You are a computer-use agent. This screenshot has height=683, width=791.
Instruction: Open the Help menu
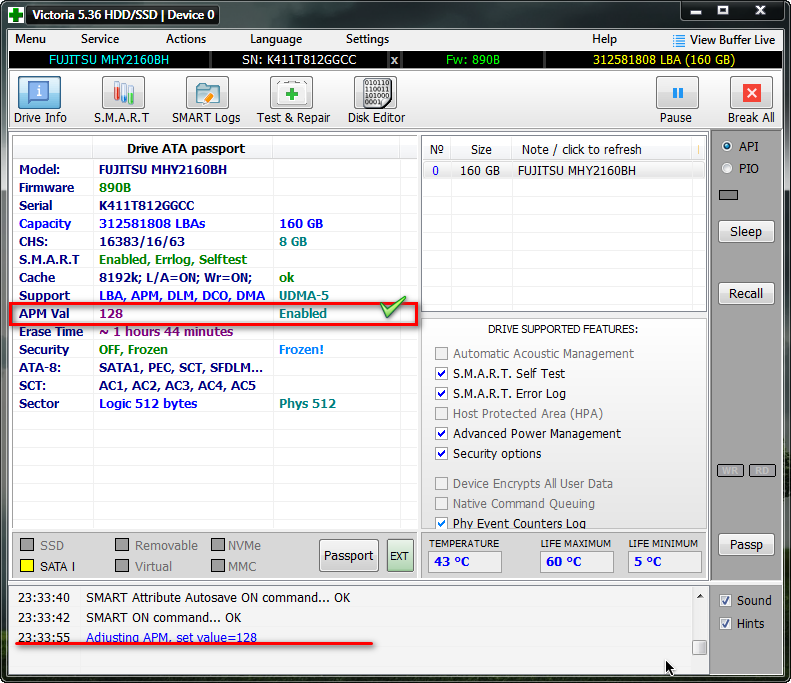pyautogui.click(x=604, y=39)
